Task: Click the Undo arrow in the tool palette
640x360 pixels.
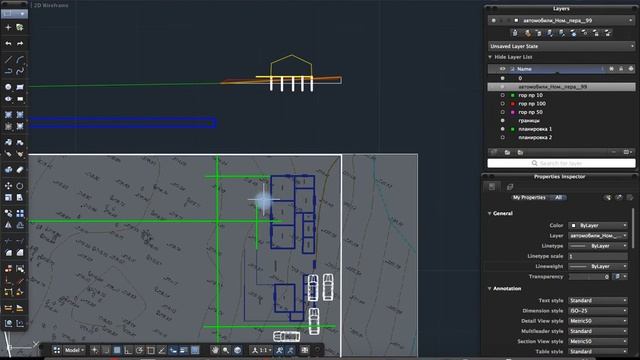Action: pyautogui.click(x=8, y=43)
